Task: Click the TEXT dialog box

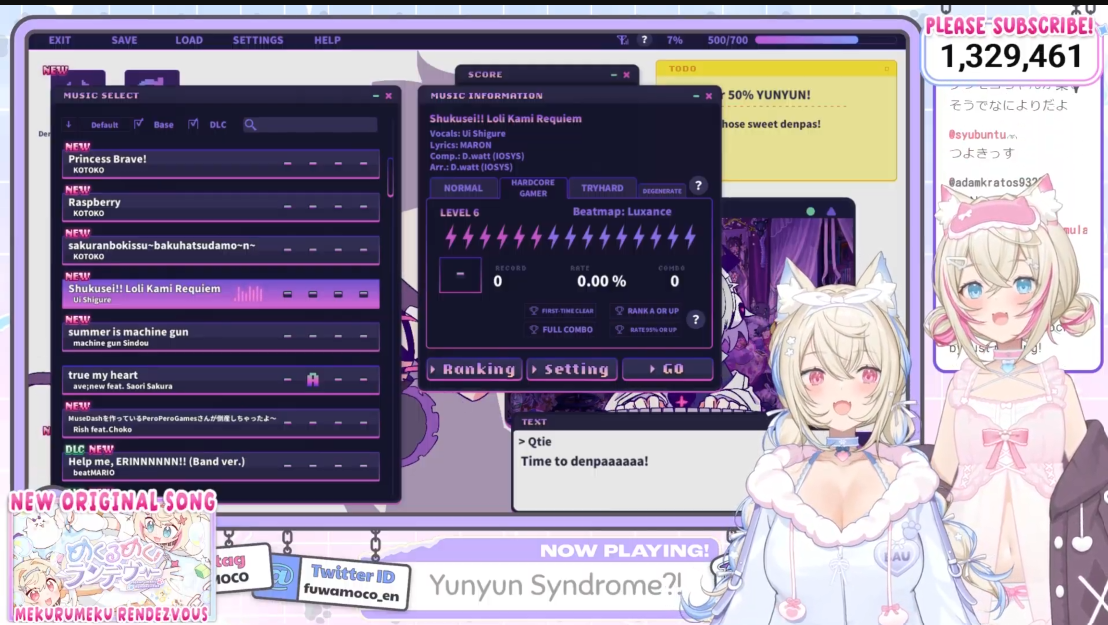Action: click(x=640, y=463)
